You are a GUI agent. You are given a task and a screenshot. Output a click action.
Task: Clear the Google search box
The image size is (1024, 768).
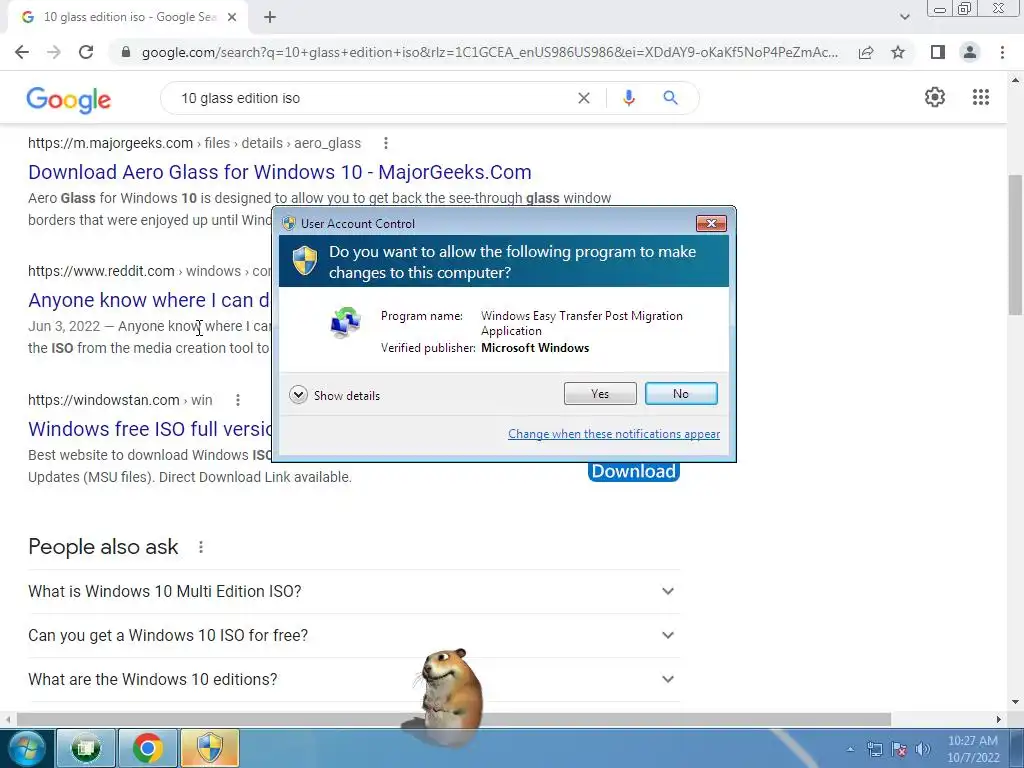(x=584, y=98)
